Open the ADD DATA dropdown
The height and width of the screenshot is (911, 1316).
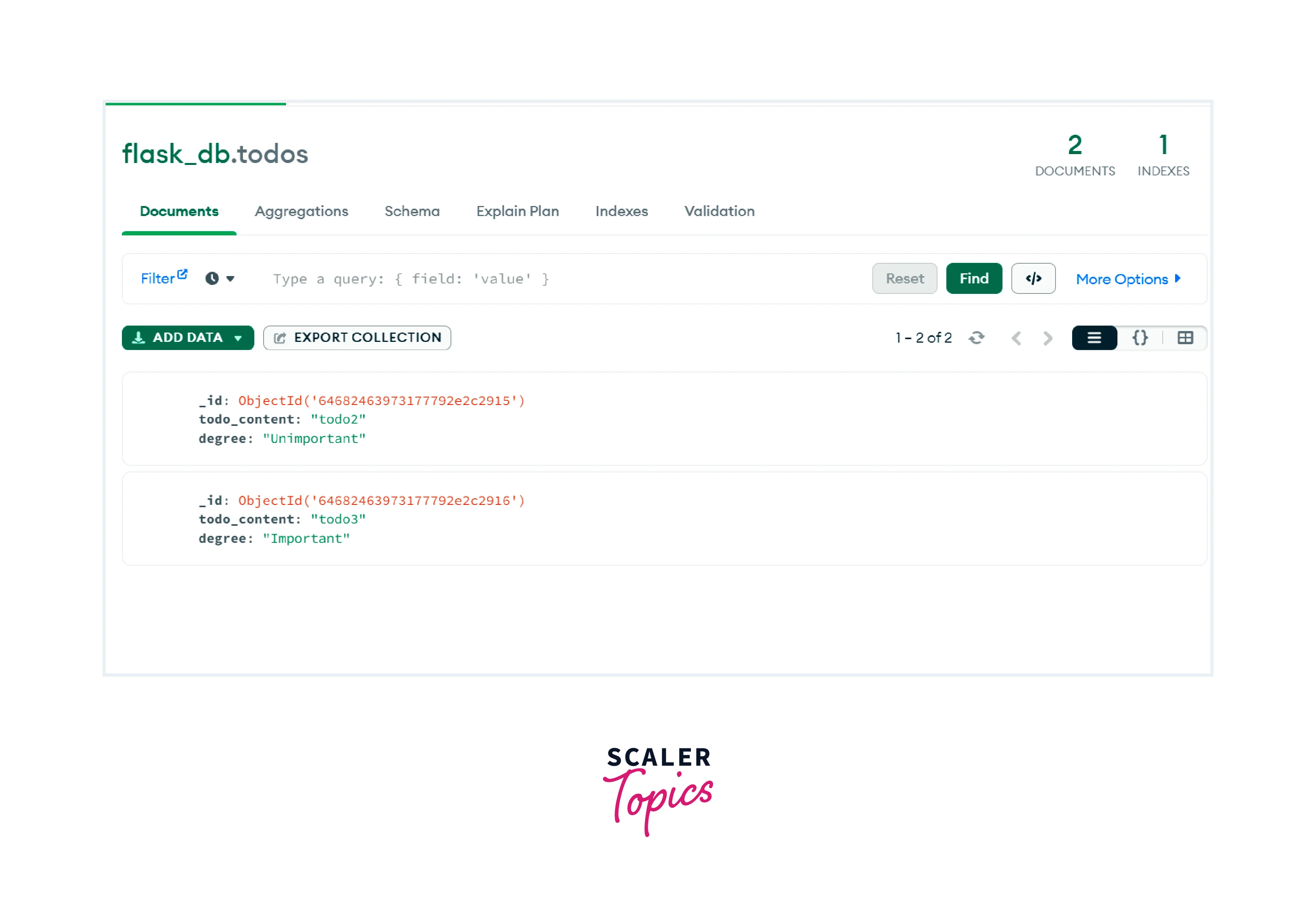[x=188, y=338]
